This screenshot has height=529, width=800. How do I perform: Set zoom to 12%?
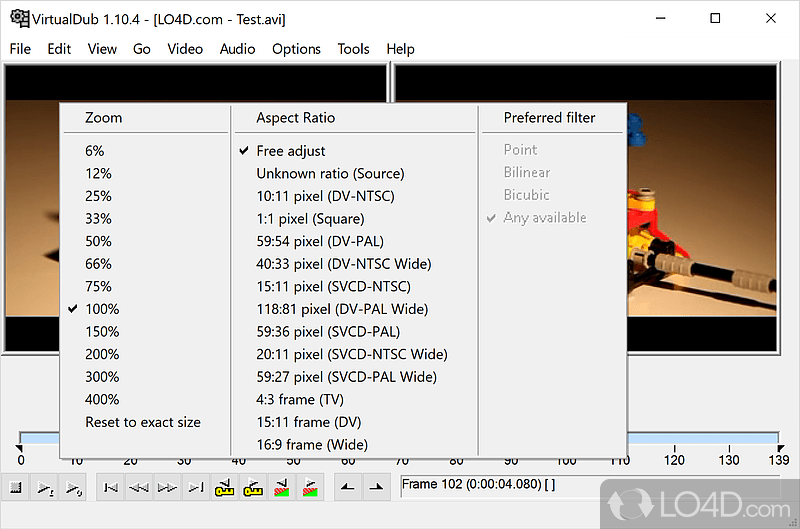coord(145,173)
